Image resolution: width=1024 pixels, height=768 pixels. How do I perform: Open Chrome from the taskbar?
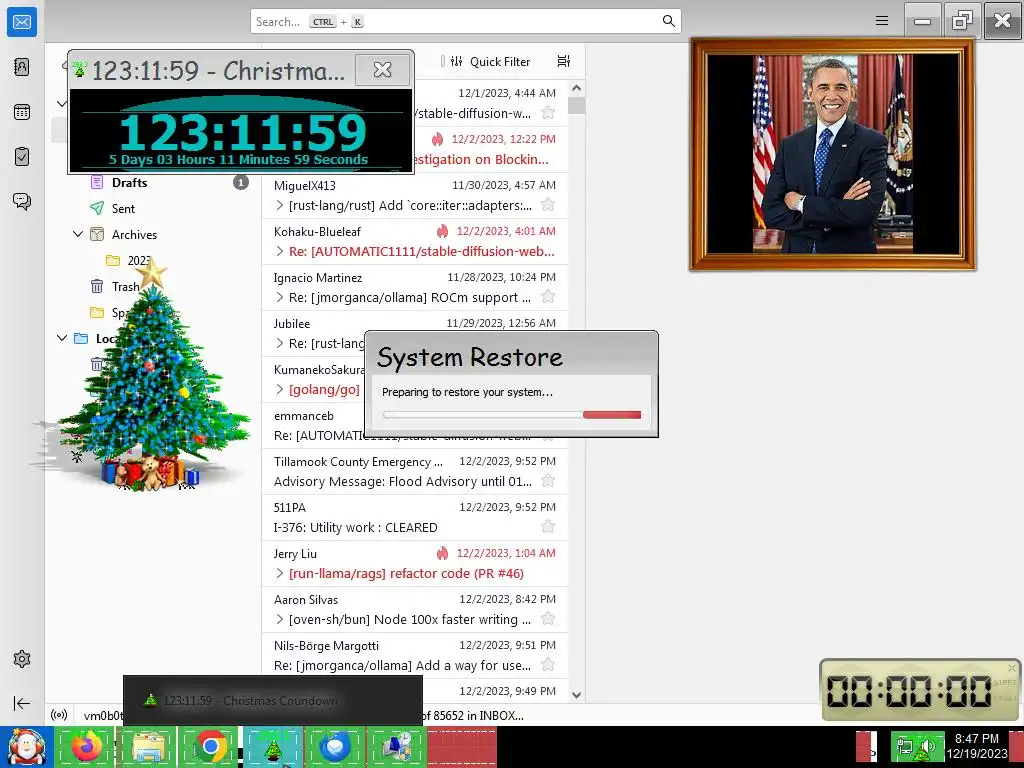(x=210, y=746)
